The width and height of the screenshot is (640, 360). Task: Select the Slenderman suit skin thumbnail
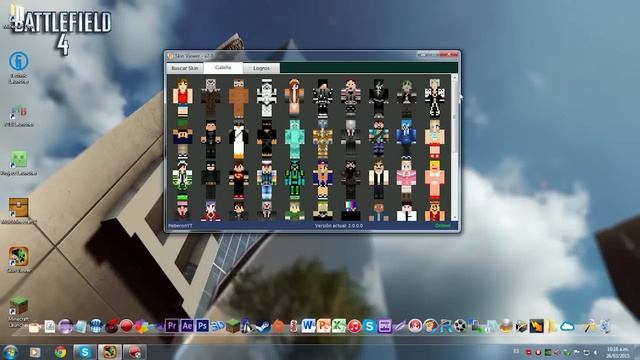(350, 139)
